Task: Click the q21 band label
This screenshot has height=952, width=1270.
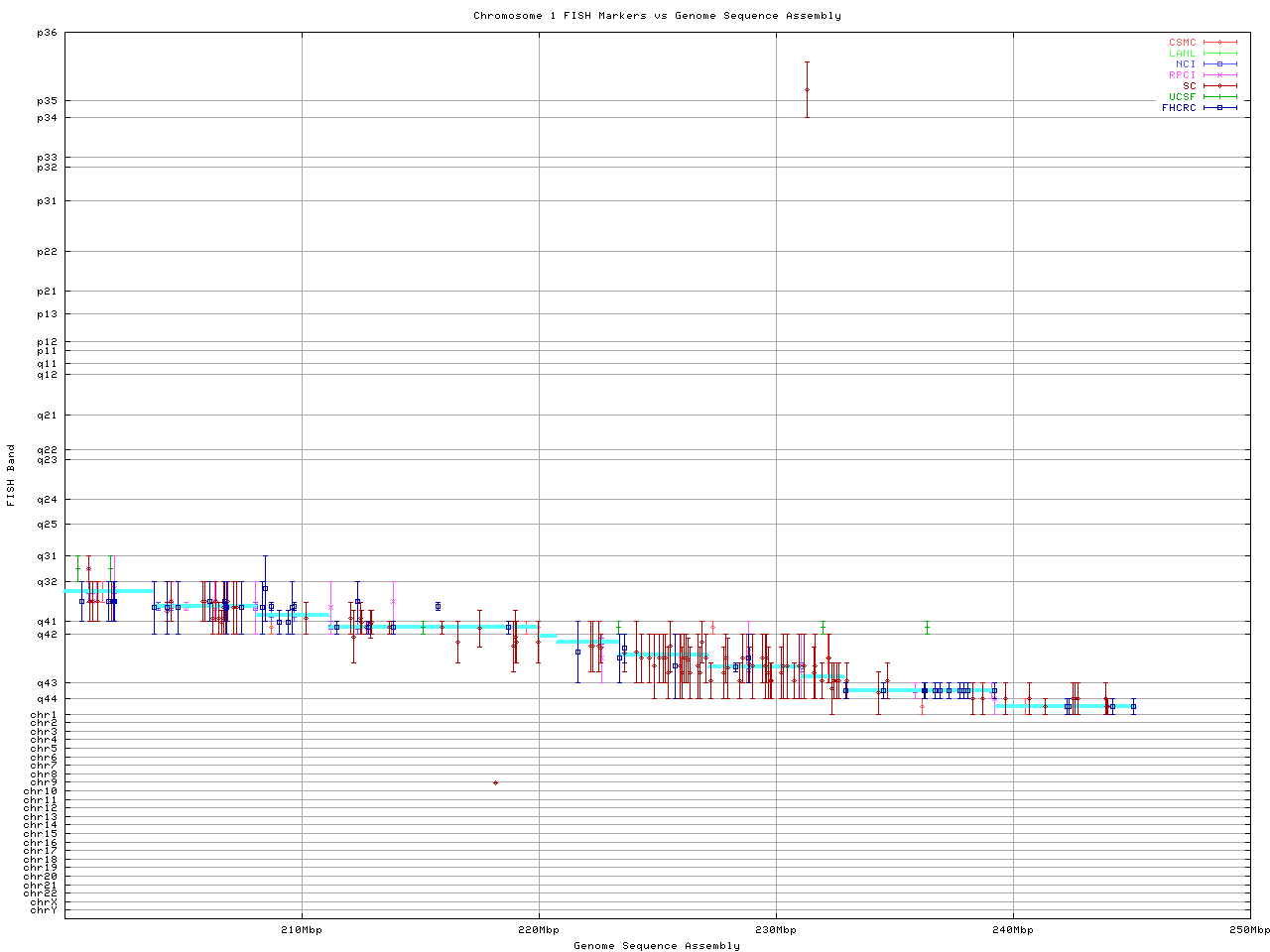Action: (47, 416)
